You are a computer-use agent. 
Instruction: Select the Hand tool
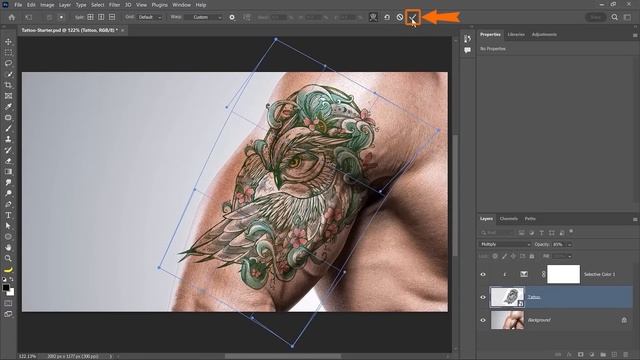(x=8, y=247)
